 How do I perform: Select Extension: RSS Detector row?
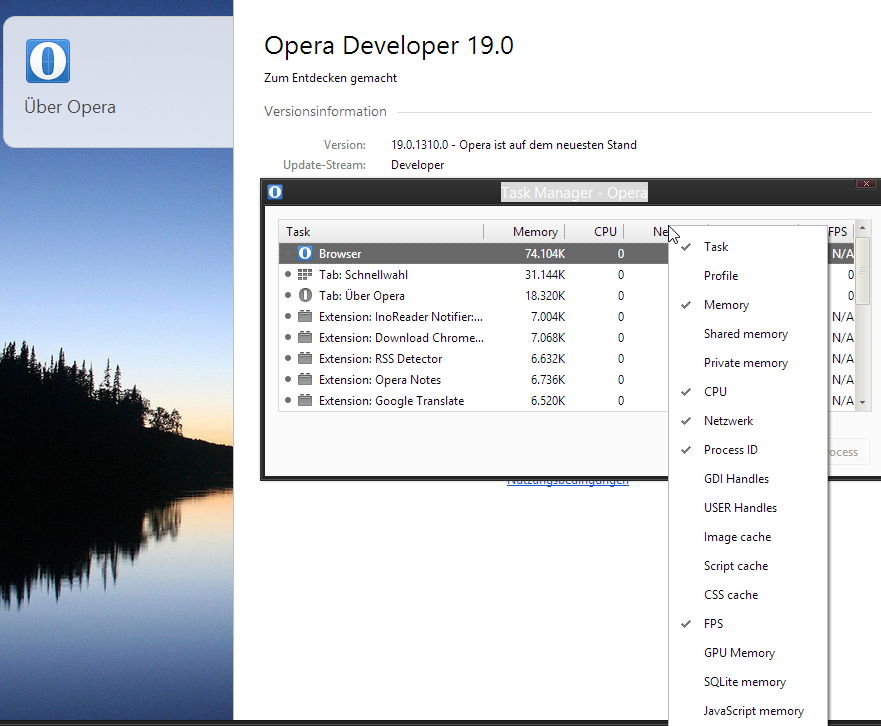474,359
